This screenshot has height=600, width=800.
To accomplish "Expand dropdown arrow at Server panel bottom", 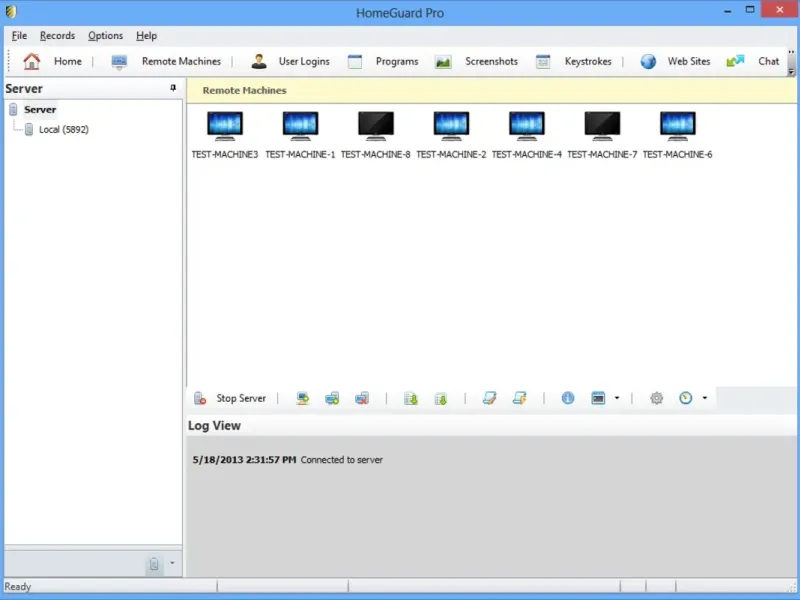I will pyautogui.click(x=172, y=563).
